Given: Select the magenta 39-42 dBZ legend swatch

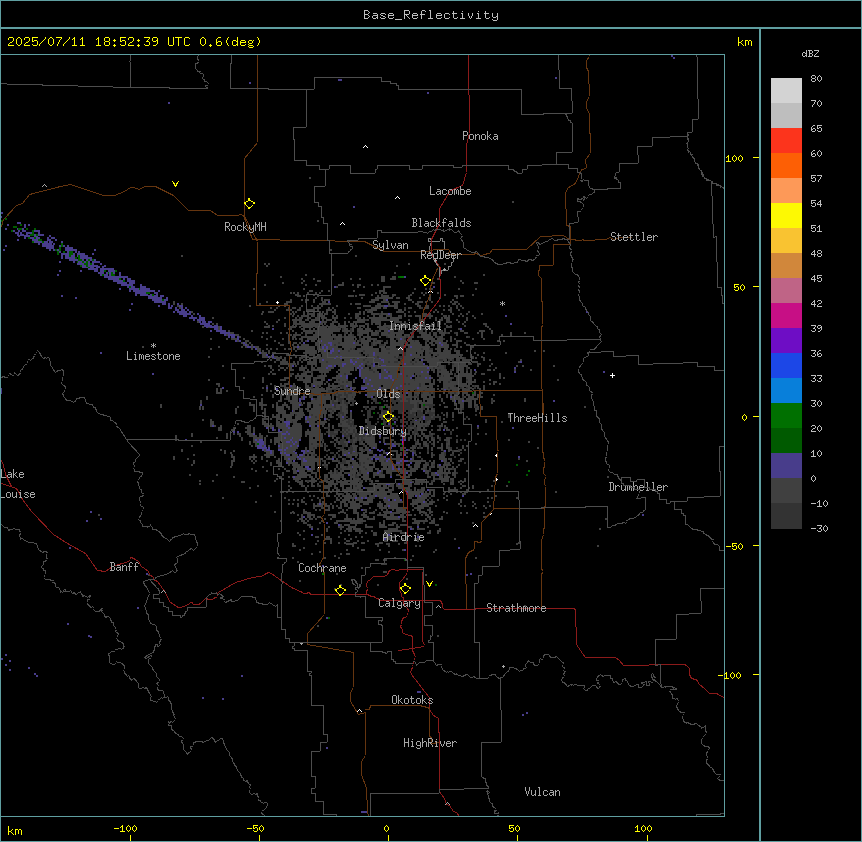Looking at the screenshot, I should [786, 316].
